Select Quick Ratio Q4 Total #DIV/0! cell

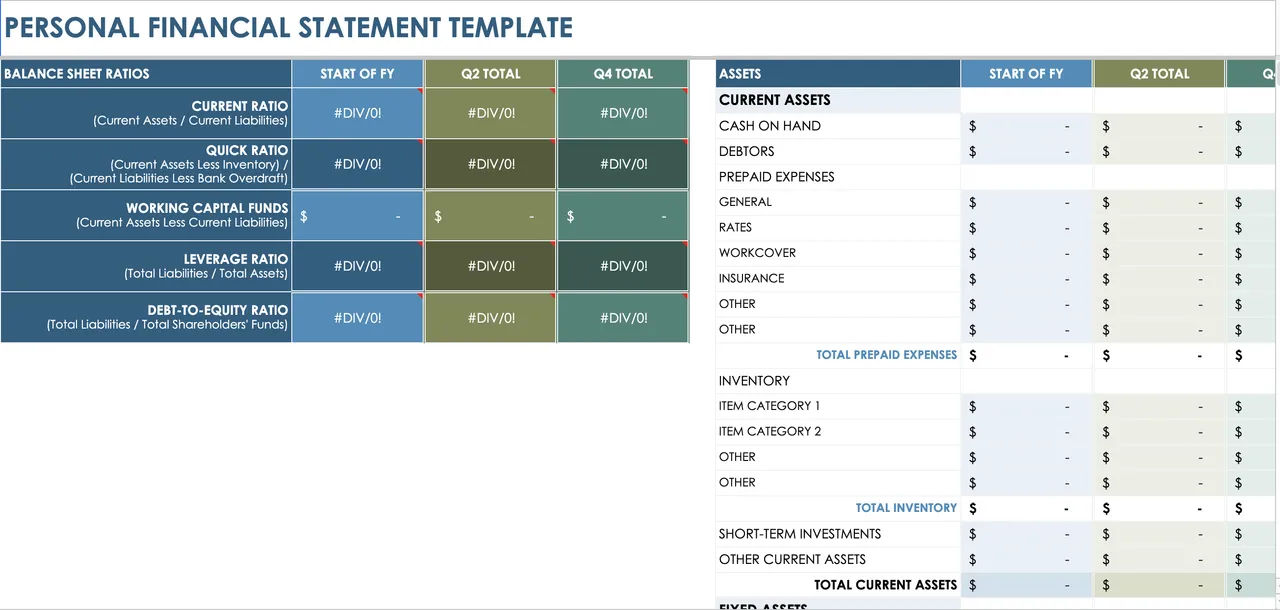622,164
